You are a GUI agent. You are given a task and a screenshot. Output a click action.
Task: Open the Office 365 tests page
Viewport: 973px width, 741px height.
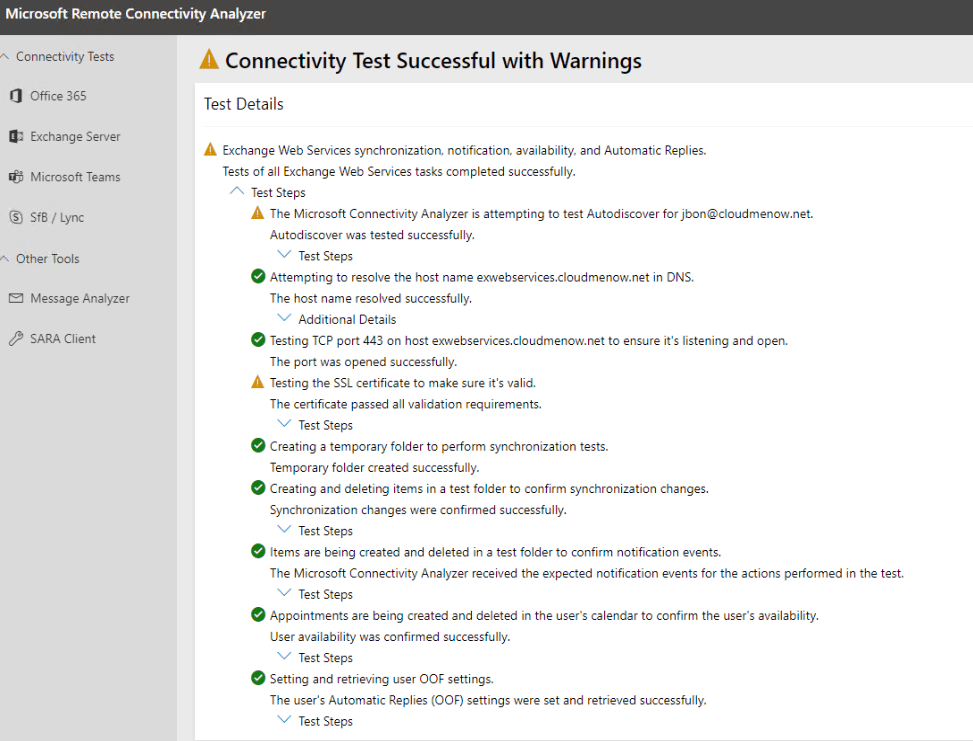coord(58,96)
